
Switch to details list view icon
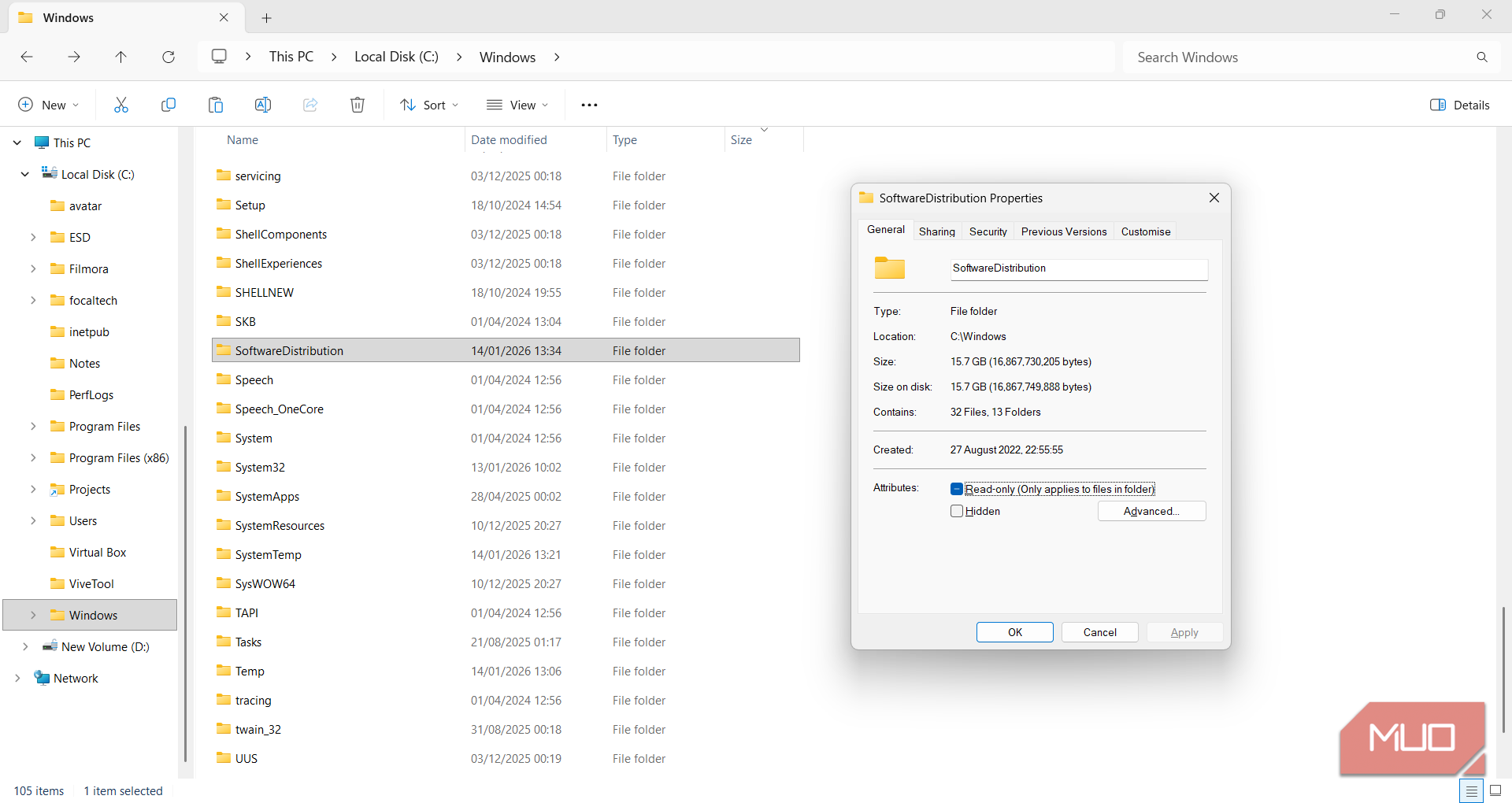point(1471,790)
